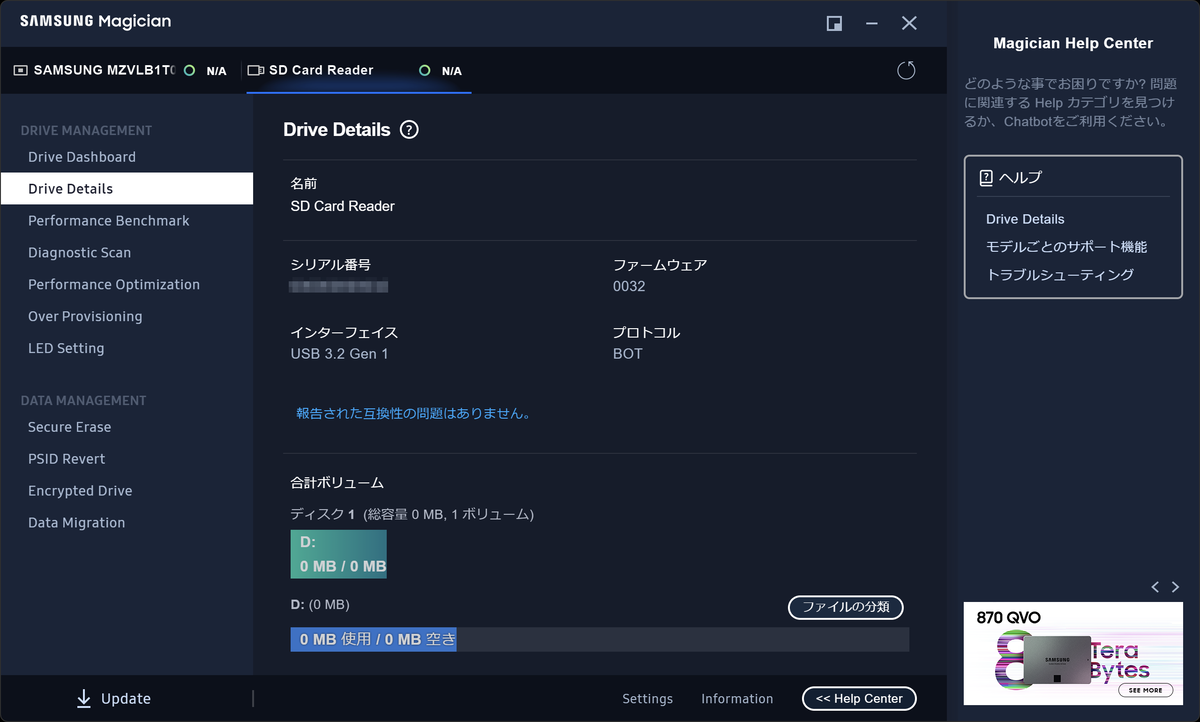
Task: Click the Samsung Magician logo
Action: [95, 21]
